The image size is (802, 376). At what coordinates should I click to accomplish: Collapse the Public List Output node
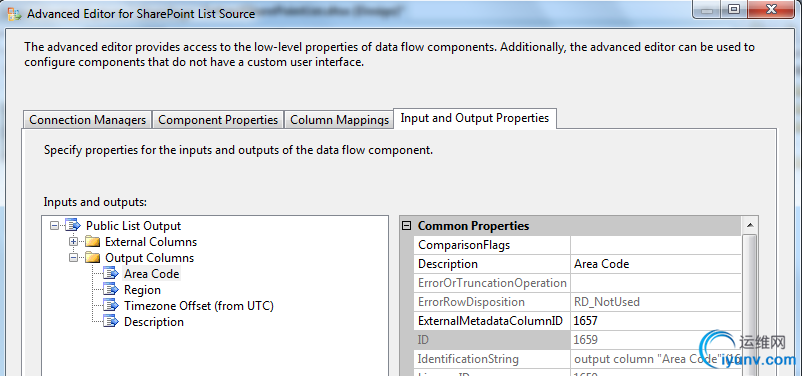[54, 226]
